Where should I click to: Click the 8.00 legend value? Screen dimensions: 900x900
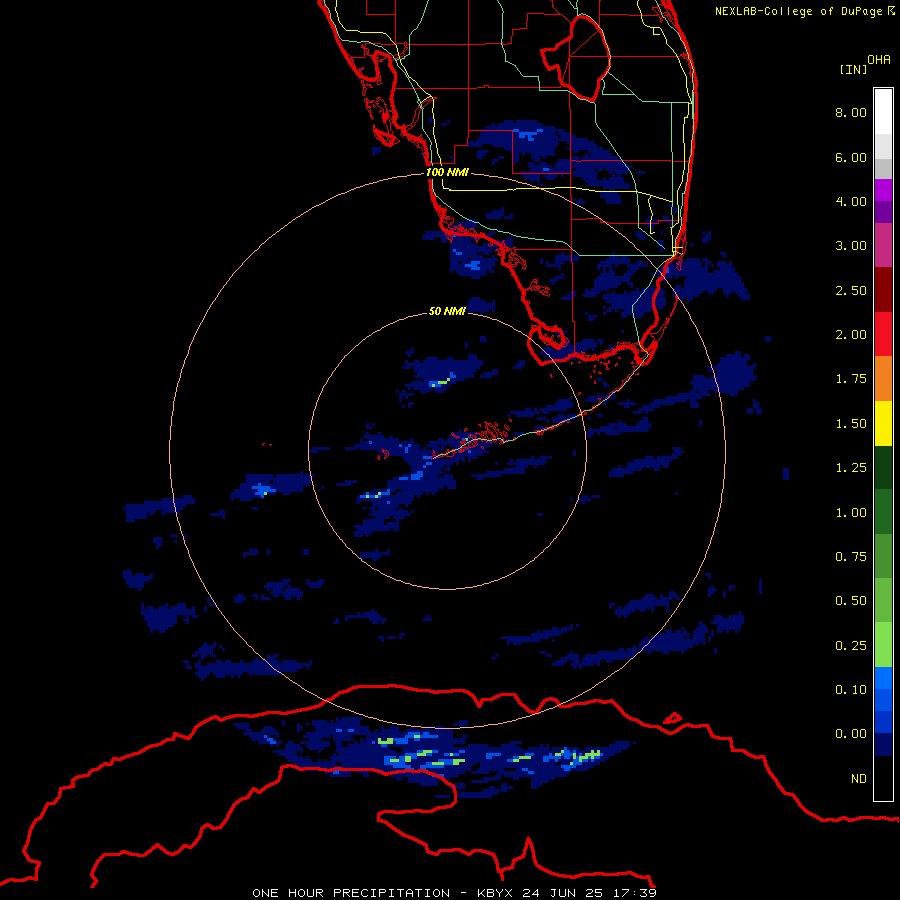(x=851, y=112)
